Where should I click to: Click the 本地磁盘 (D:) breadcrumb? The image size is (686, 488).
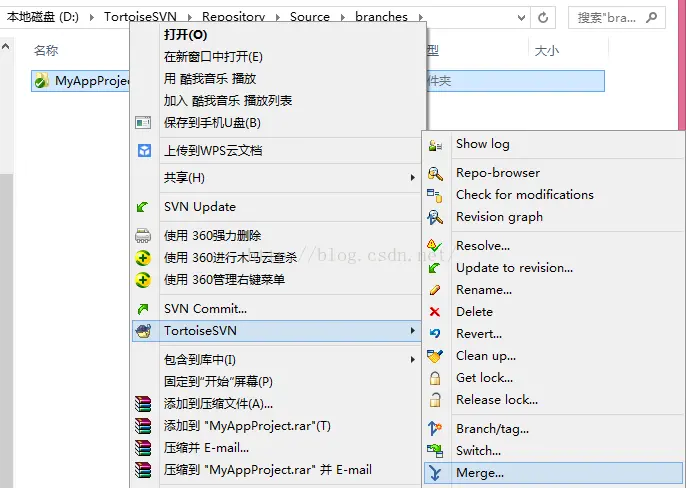coord(42,17)
